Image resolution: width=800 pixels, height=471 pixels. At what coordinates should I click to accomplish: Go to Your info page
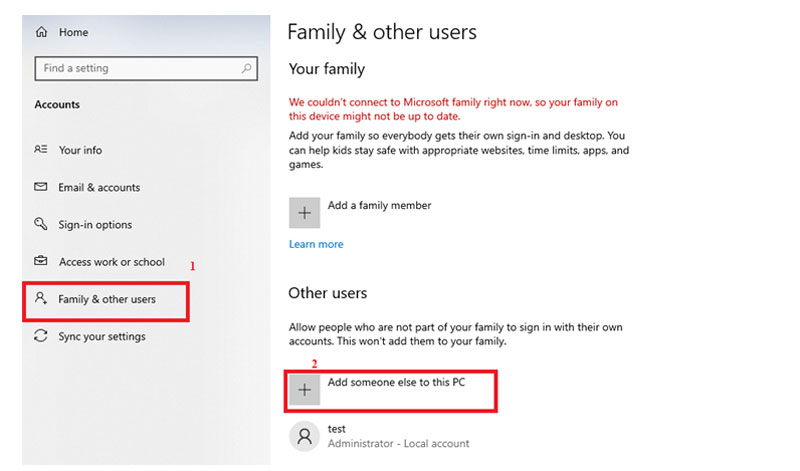(x=80, y=150)
